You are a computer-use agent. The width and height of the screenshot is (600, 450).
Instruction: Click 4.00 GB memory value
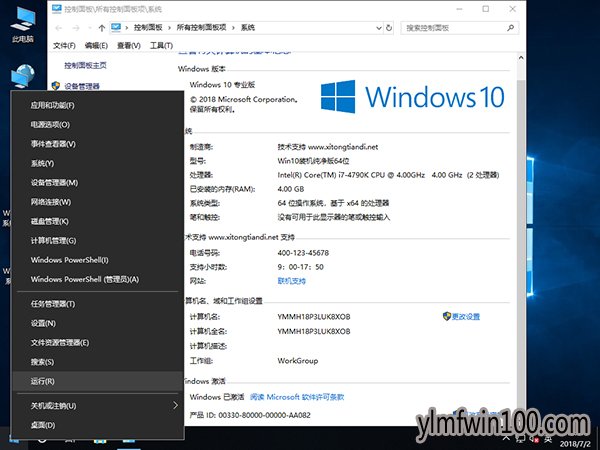tap(291, 189)
